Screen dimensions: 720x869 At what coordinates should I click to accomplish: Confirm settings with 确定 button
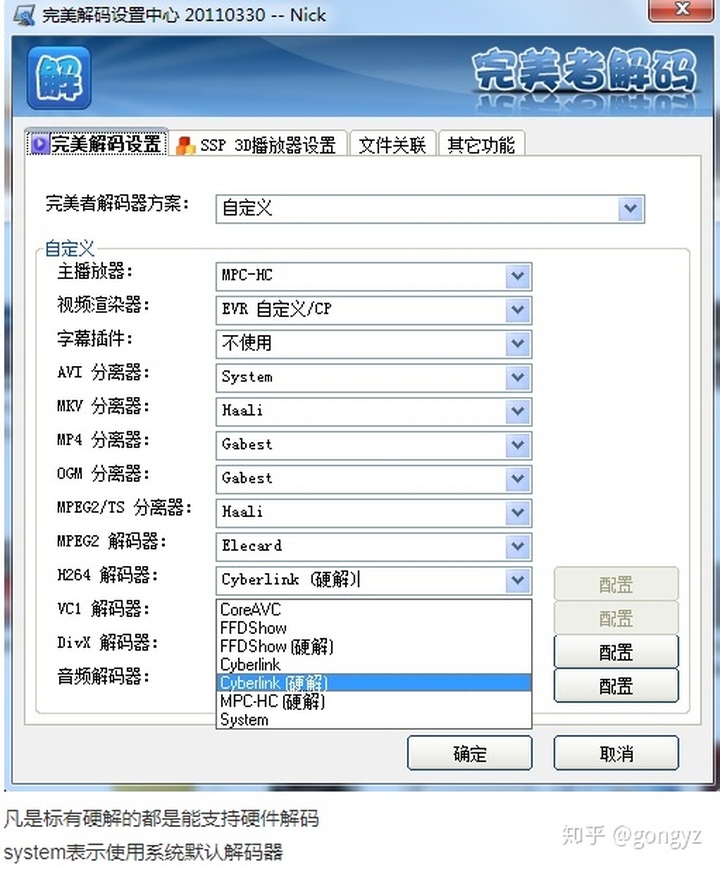(x=469, y=753)
